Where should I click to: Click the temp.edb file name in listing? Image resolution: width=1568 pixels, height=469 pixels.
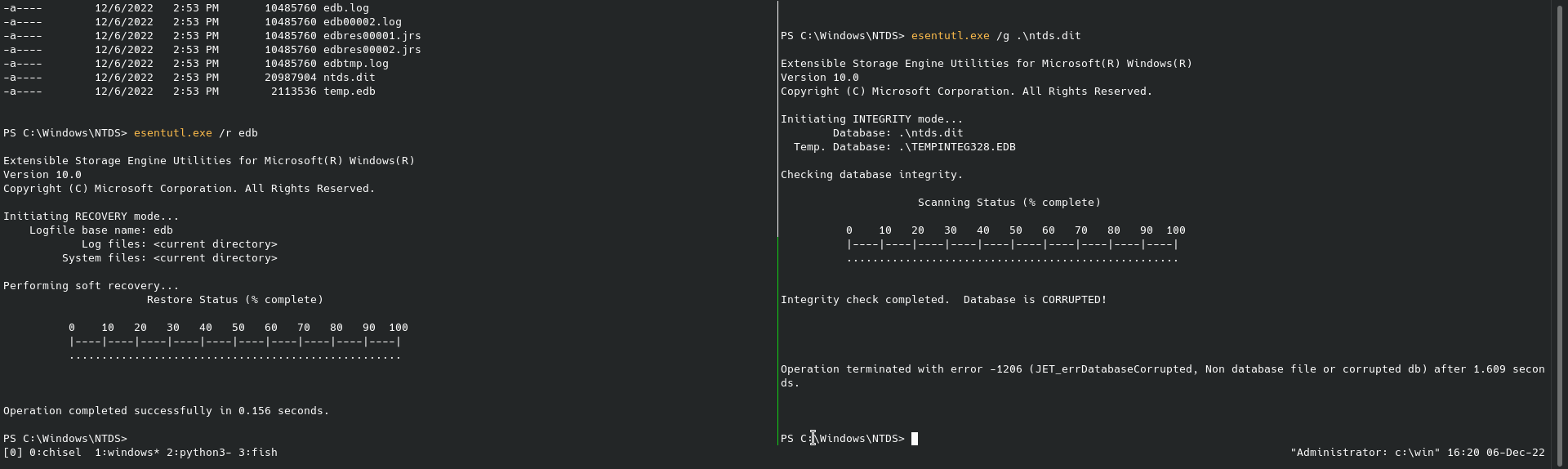[349, 92]
